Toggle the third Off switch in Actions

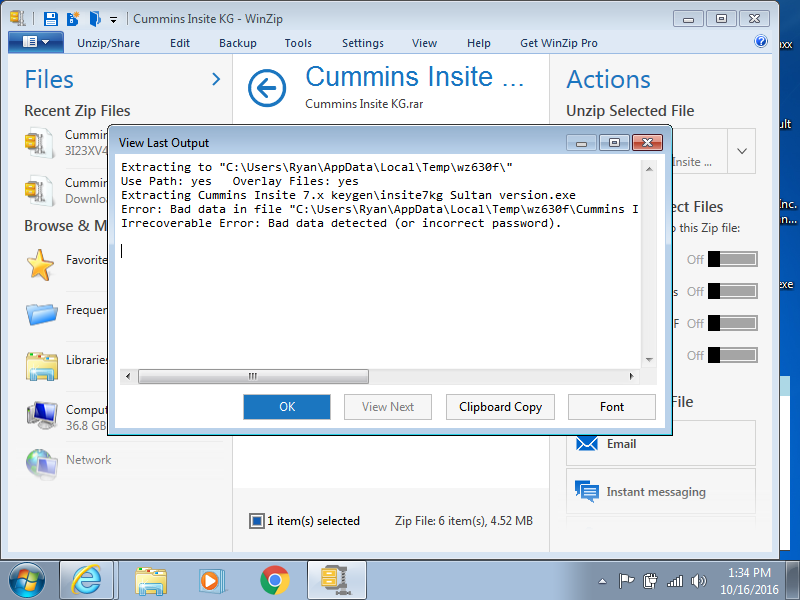pyautogui.click(x=732, y=323)
